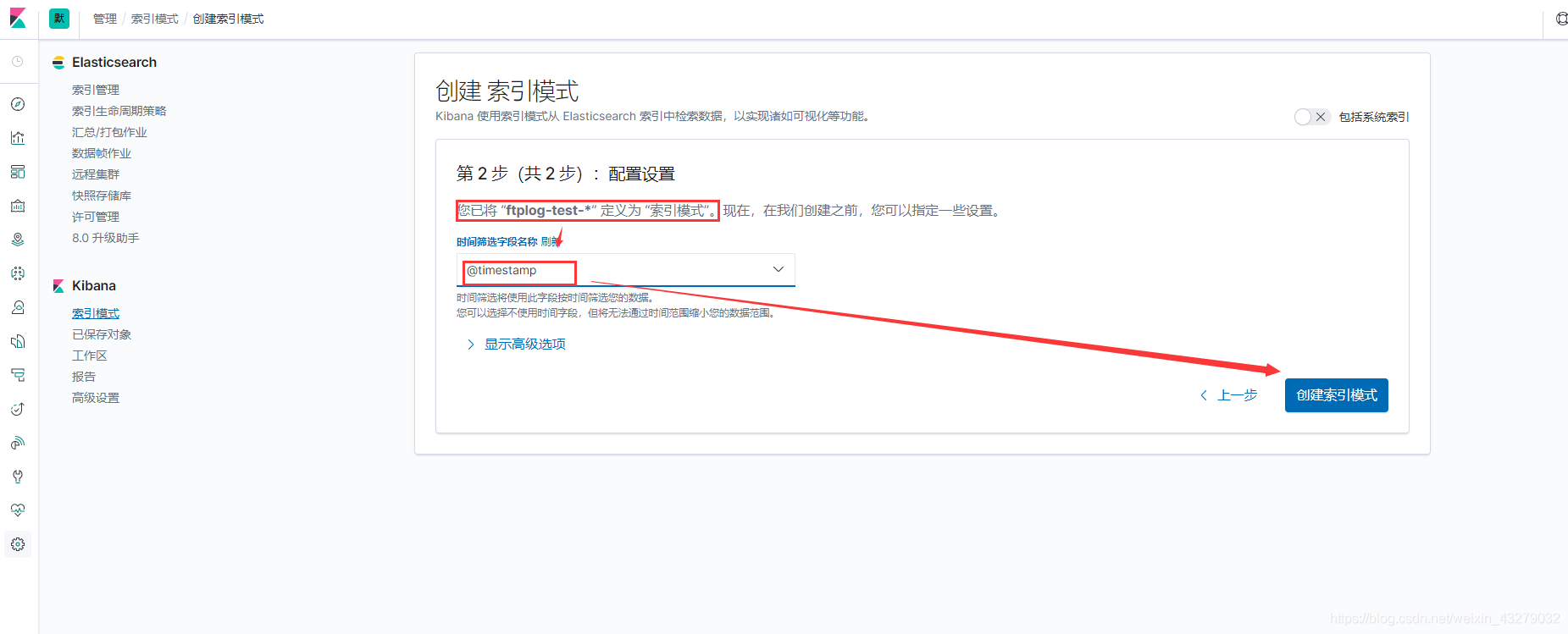The width and height of the screenshot is (1568, 634).
Task: Open Machine Learning icon in sidebar
Action: pyautogui.click(x=18, y=273)
